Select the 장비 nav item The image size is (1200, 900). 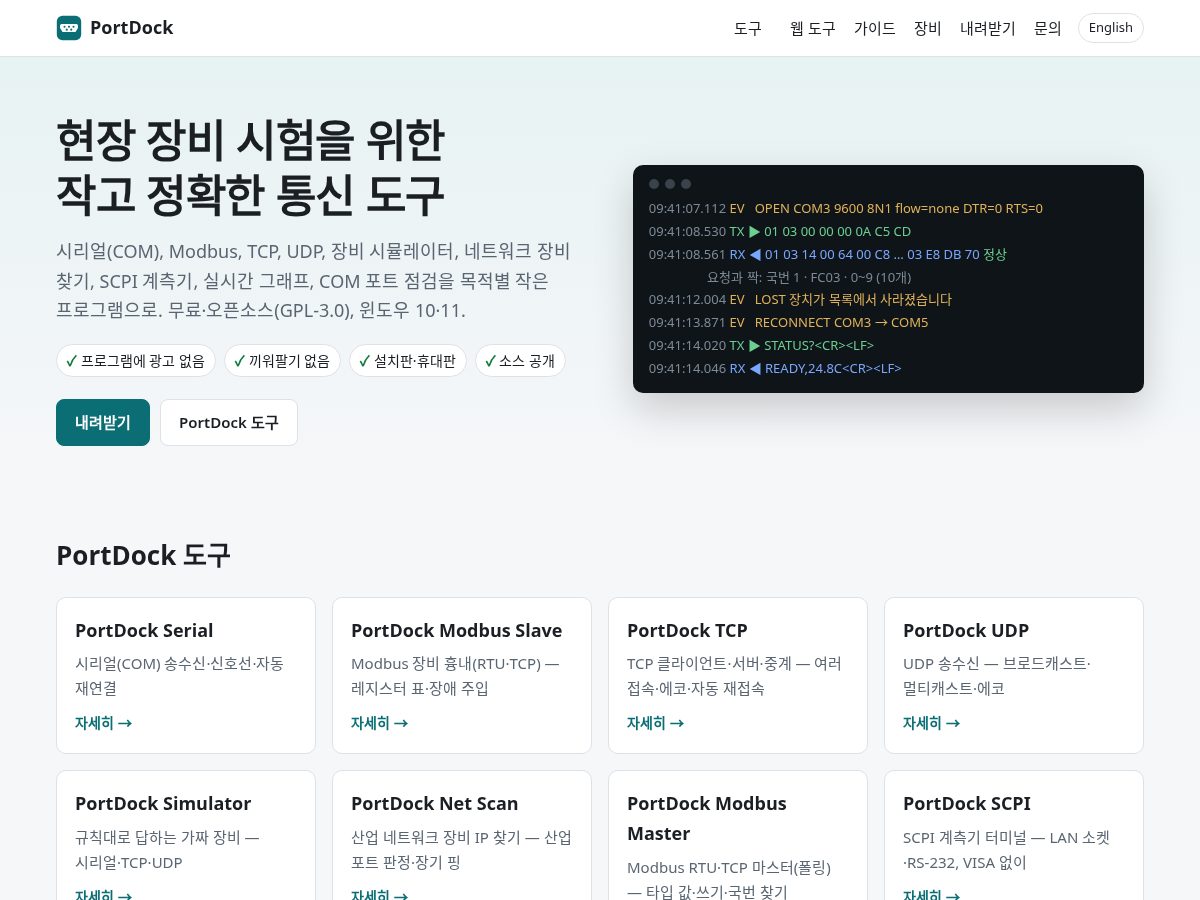tap(928, 28)
